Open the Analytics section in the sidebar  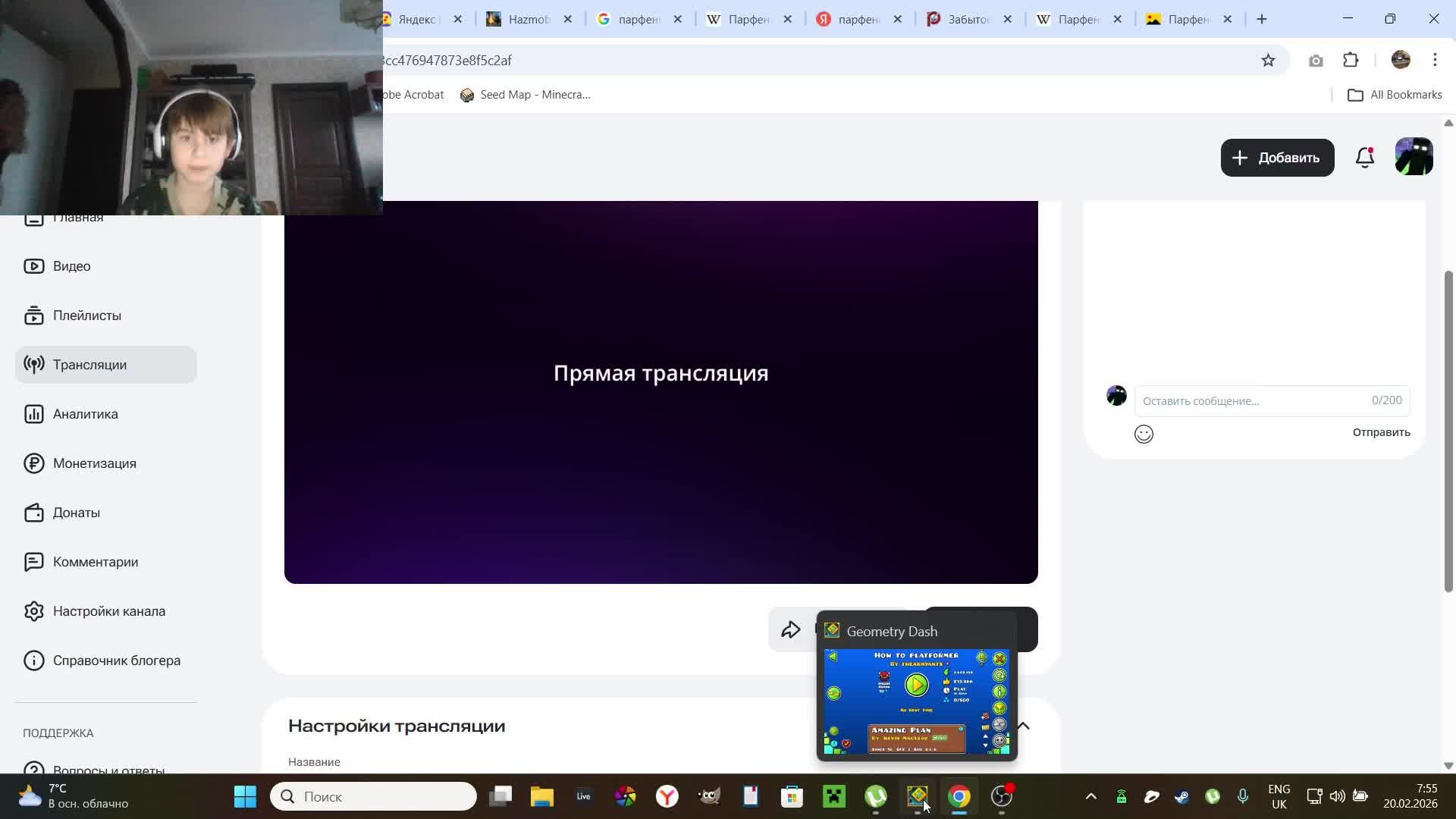click(85, 414)
